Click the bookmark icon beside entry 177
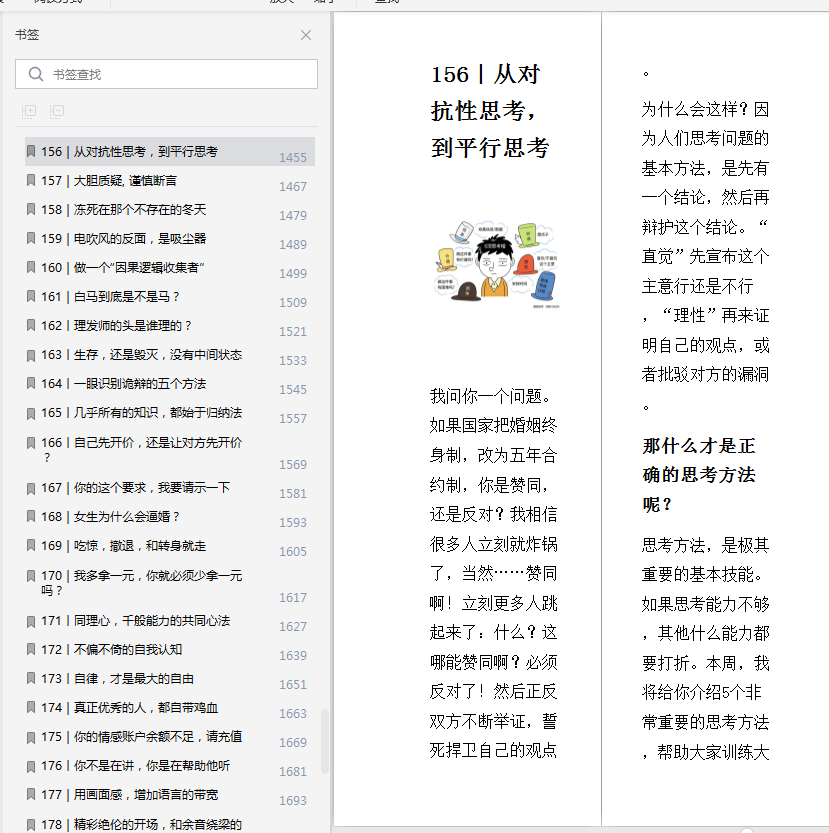829x833 pixels. 31,794
